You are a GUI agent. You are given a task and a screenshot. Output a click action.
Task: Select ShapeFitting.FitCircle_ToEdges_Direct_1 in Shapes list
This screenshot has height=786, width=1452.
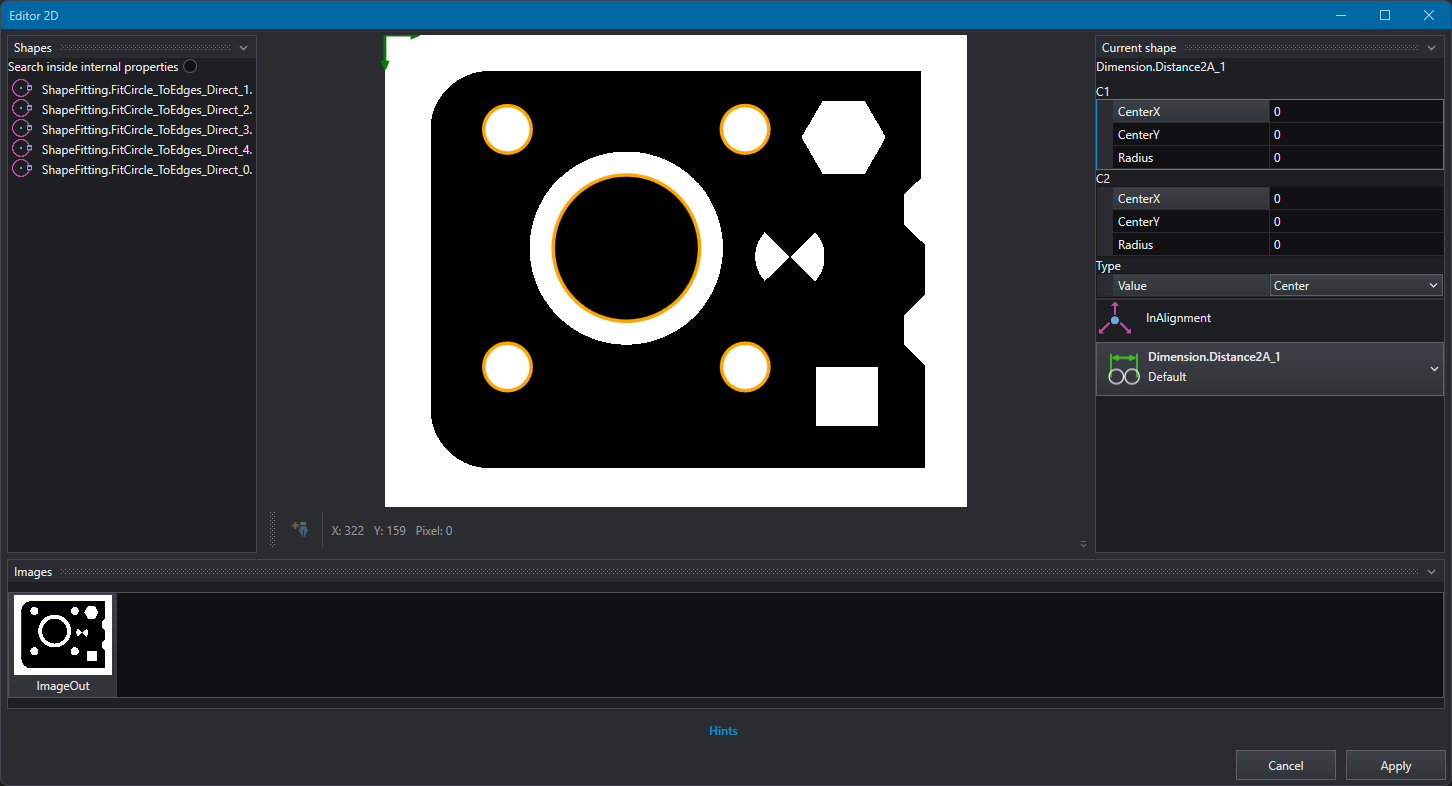coord(147,89)
